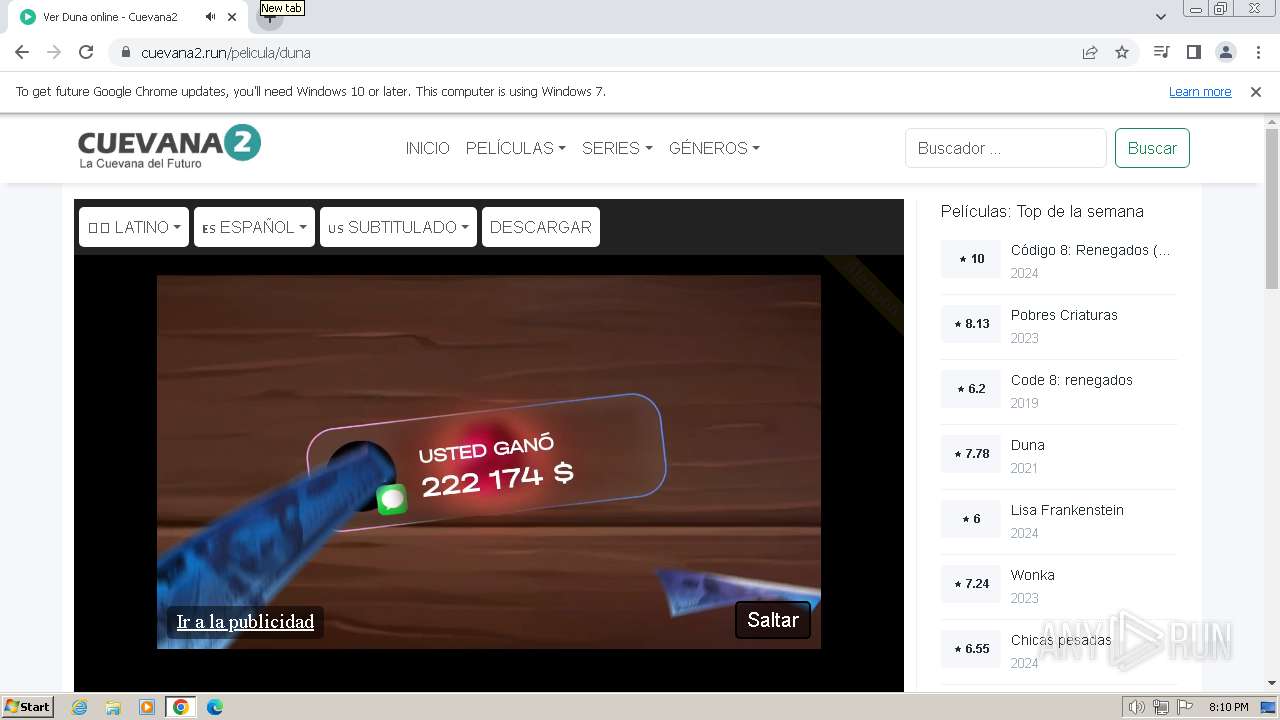
Task: Share this page icon in address bar
Action: click(x=1090, y=53)
